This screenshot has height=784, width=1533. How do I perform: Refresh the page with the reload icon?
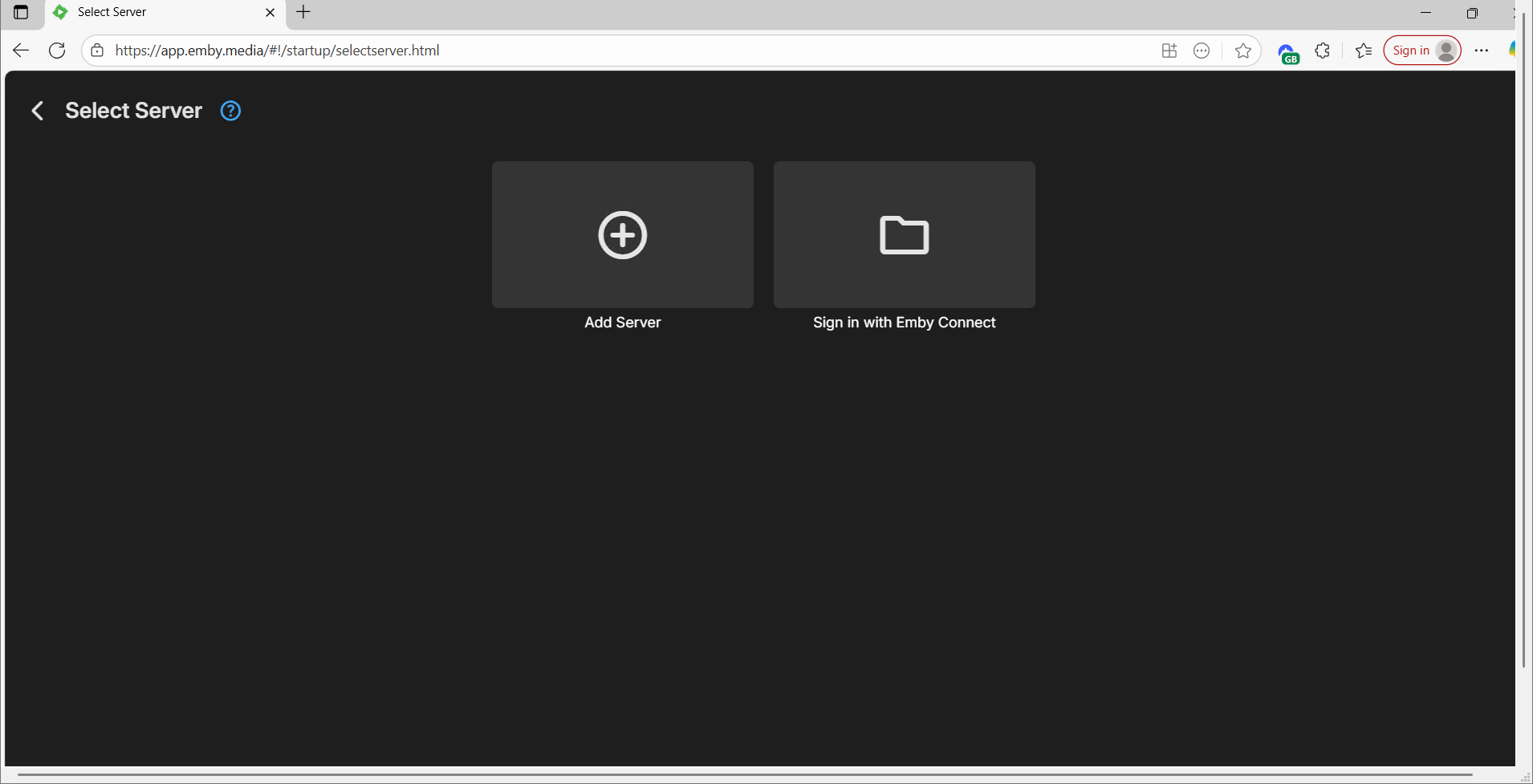coord(57,51)
